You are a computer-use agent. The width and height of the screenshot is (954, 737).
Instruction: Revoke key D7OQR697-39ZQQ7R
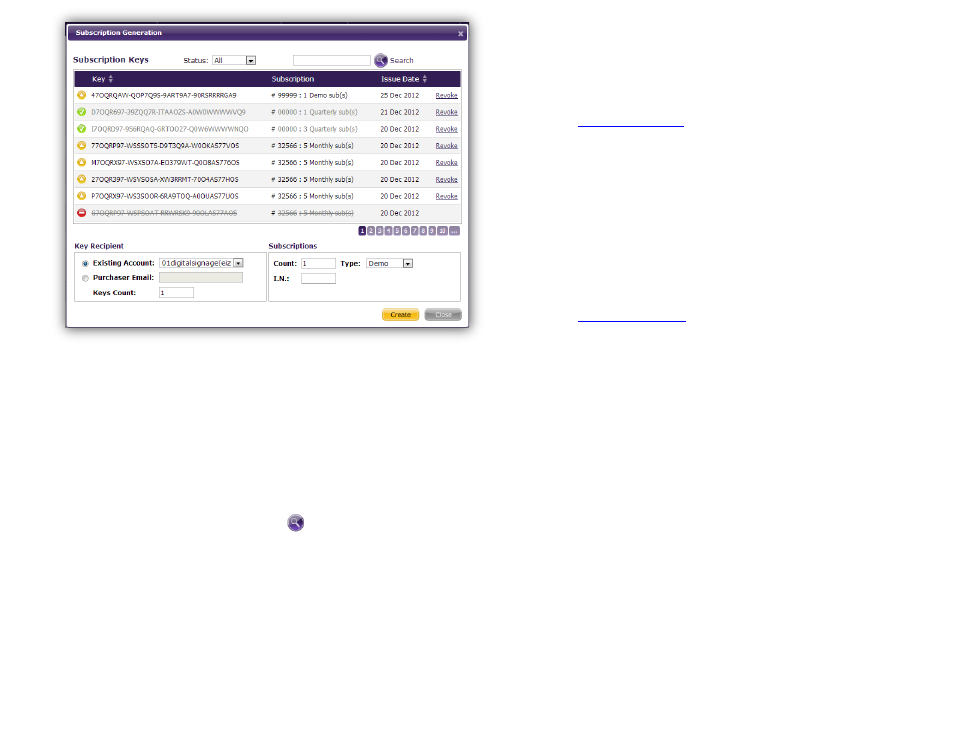click(447, 112)
